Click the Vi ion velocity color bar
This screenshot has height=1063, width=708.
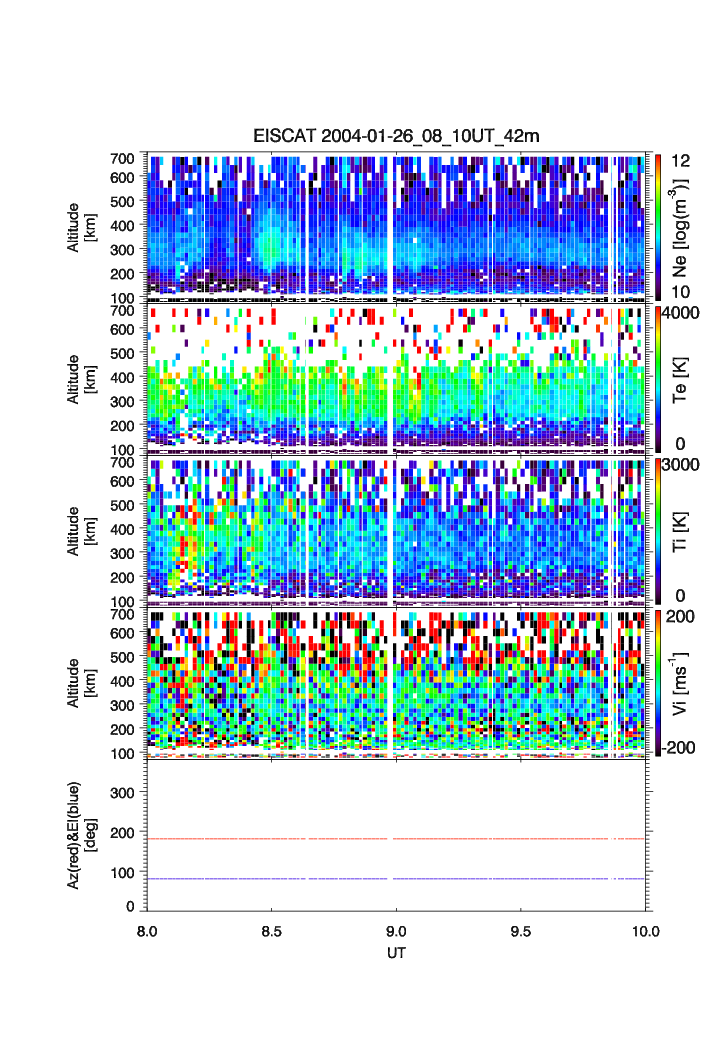coord(658,682)
